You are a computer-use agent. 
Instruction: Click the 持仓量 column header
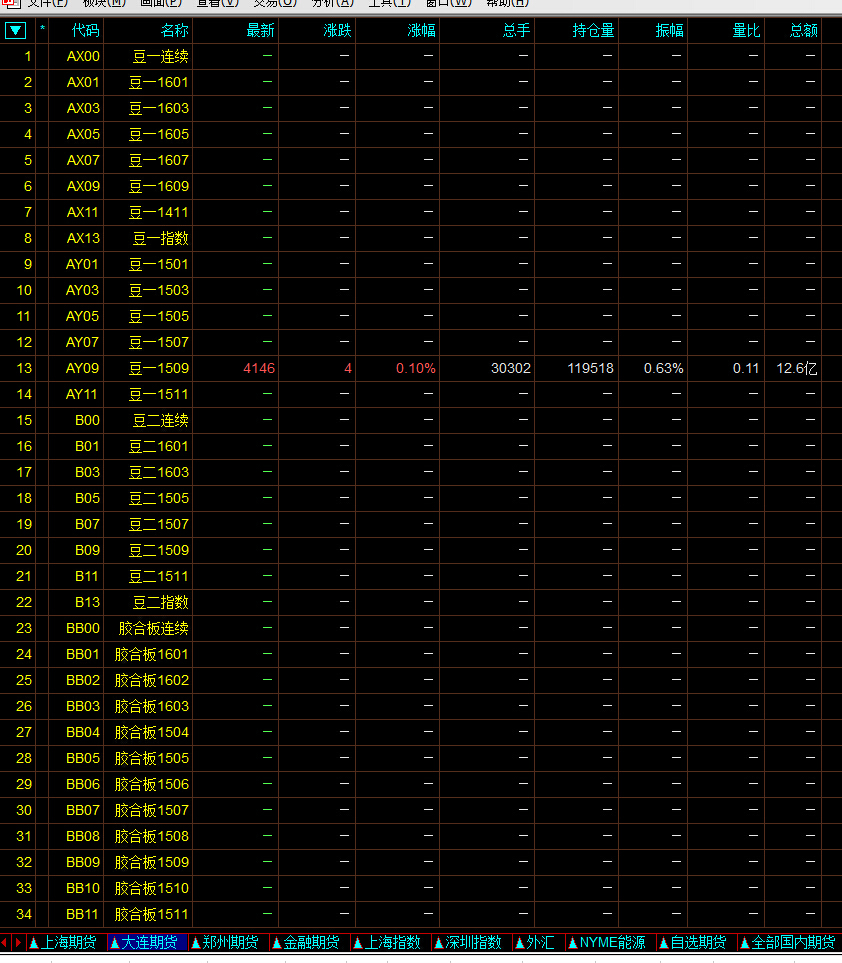tap(593, 30)
